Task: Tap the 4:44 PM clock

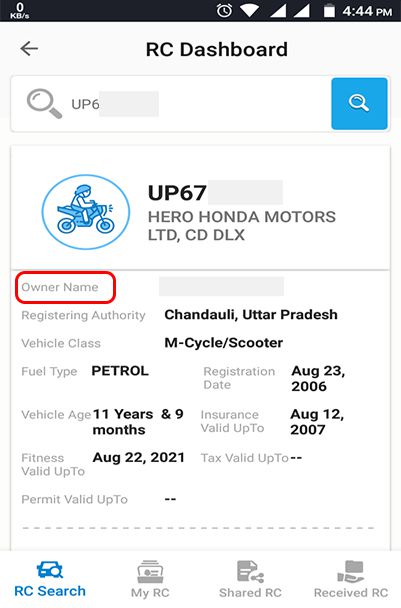Action: [367, 11]
